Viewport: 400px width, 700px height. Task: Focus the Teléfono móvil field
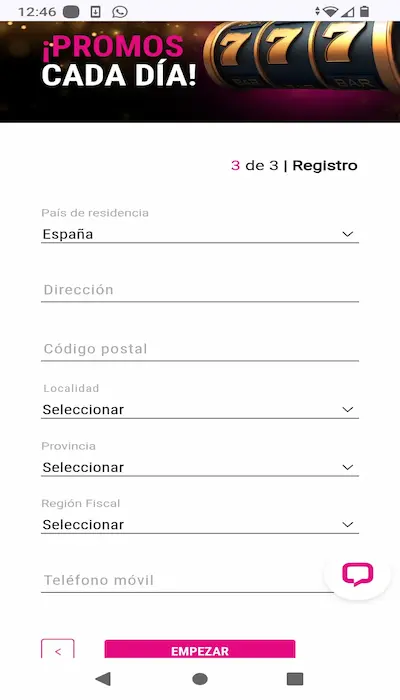(x=188, y=580)
